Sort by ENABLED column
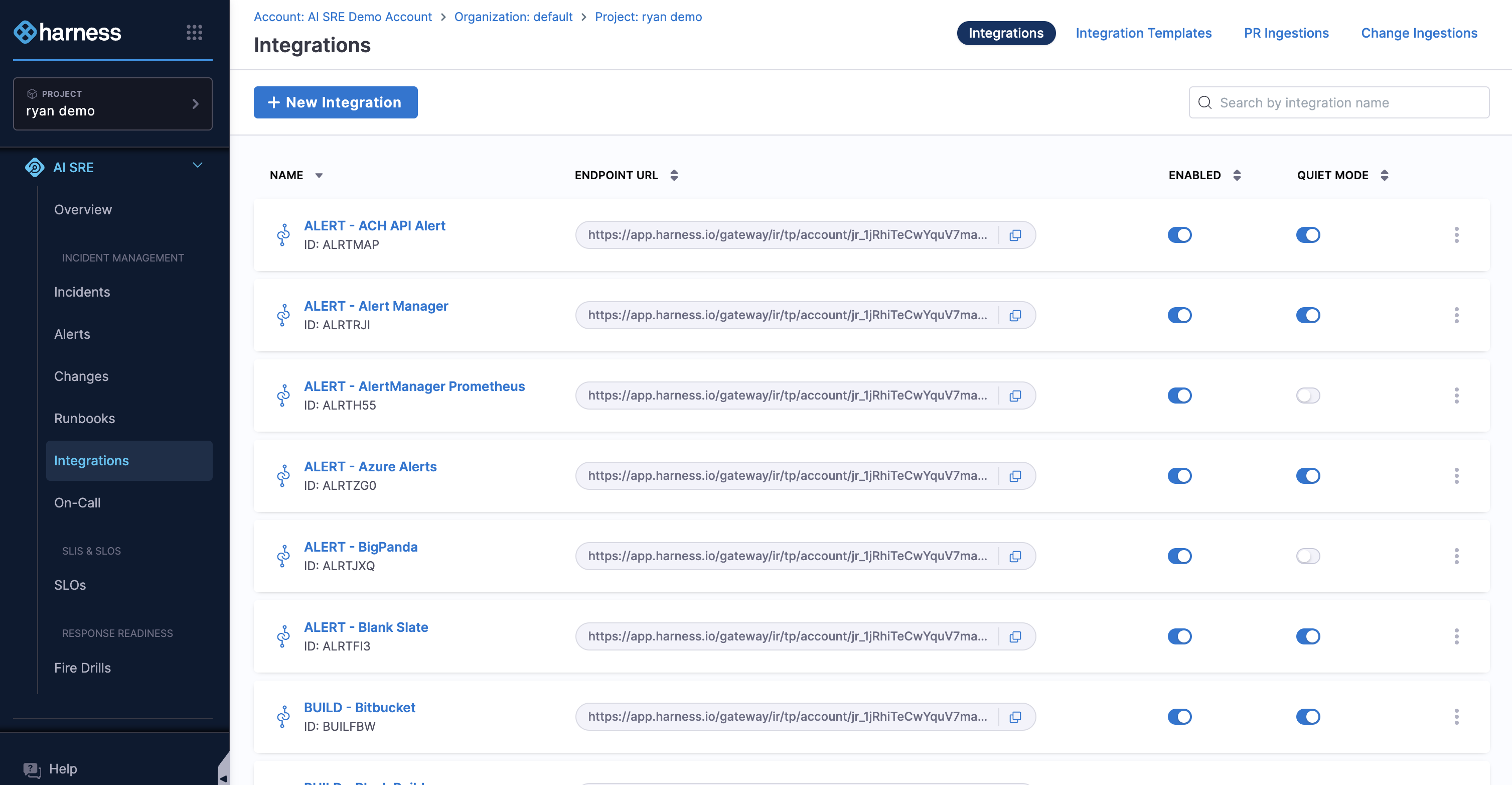This screenshot has height=785, width=1512. pos(1237,175)
